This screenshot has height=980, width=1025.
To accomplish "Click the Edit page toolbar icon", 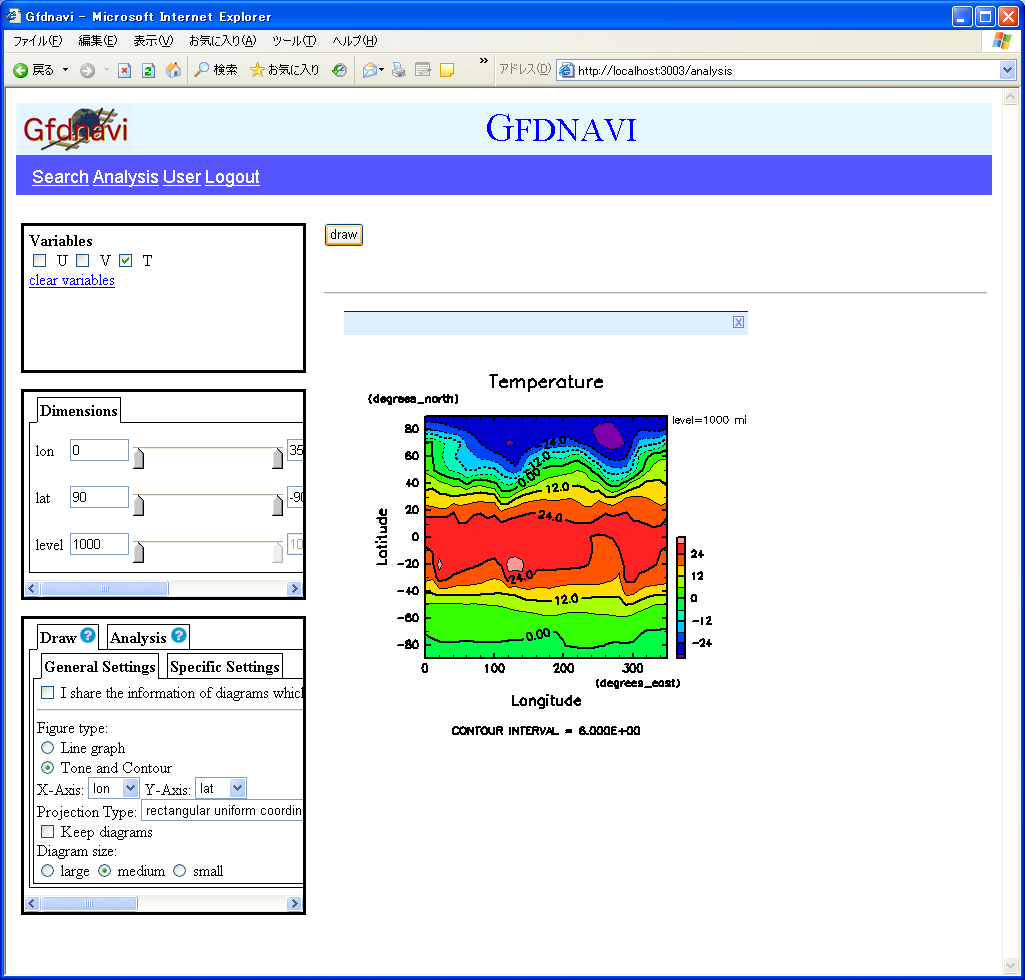I will click(423, 70).
